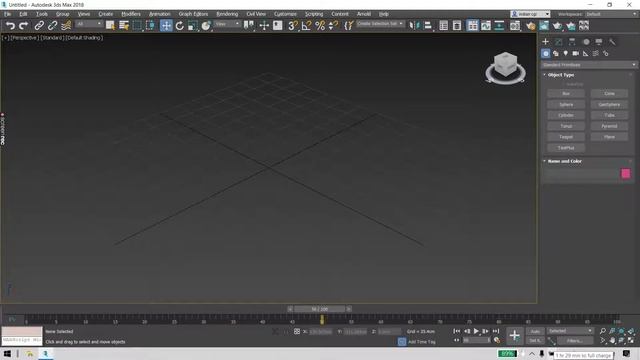Click the Mirror tool icon

point(414,26)
